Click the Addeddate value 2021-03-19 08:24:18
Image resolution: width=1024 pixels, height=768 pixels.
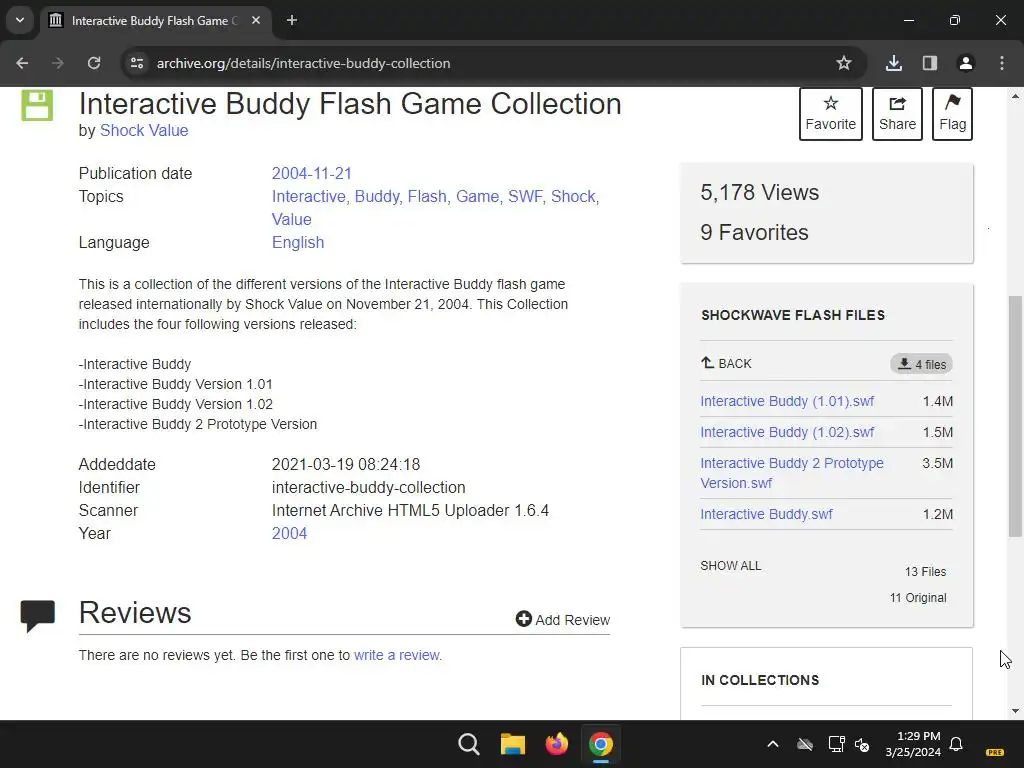click(x=345, y=464)
